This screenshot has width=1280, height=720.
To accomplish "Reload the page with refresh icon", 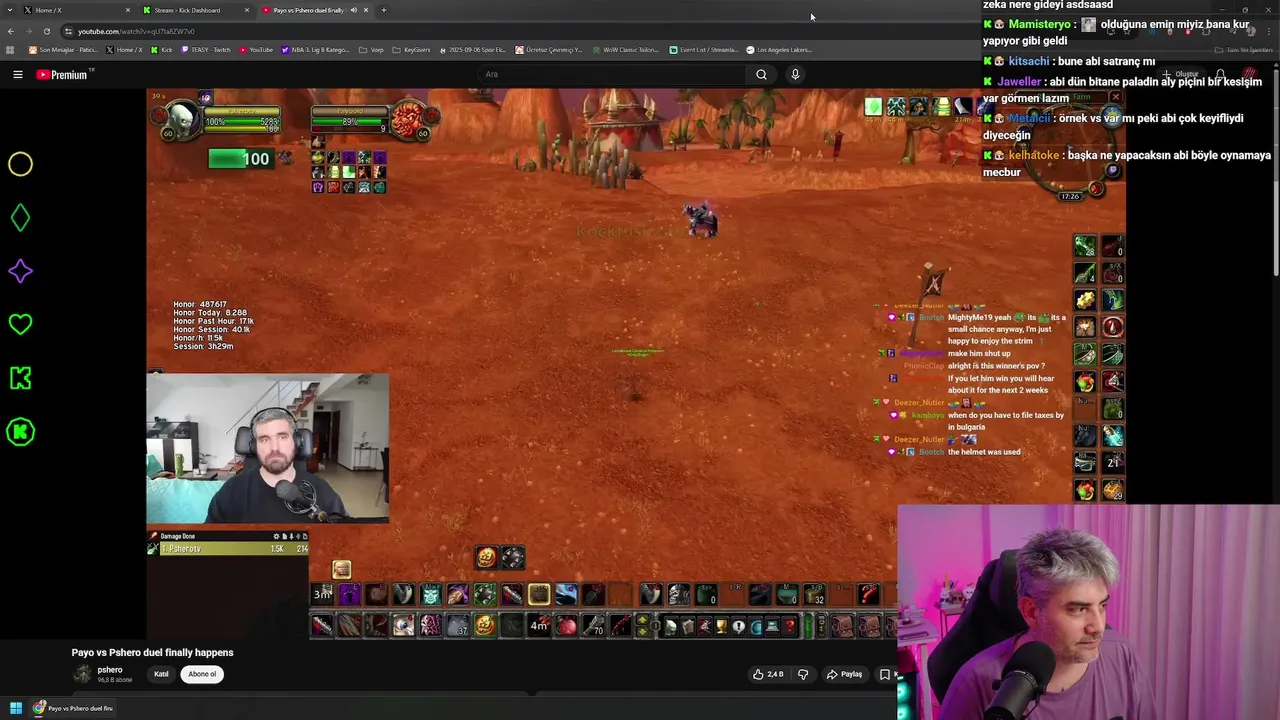I will click(x=46, y=31).
